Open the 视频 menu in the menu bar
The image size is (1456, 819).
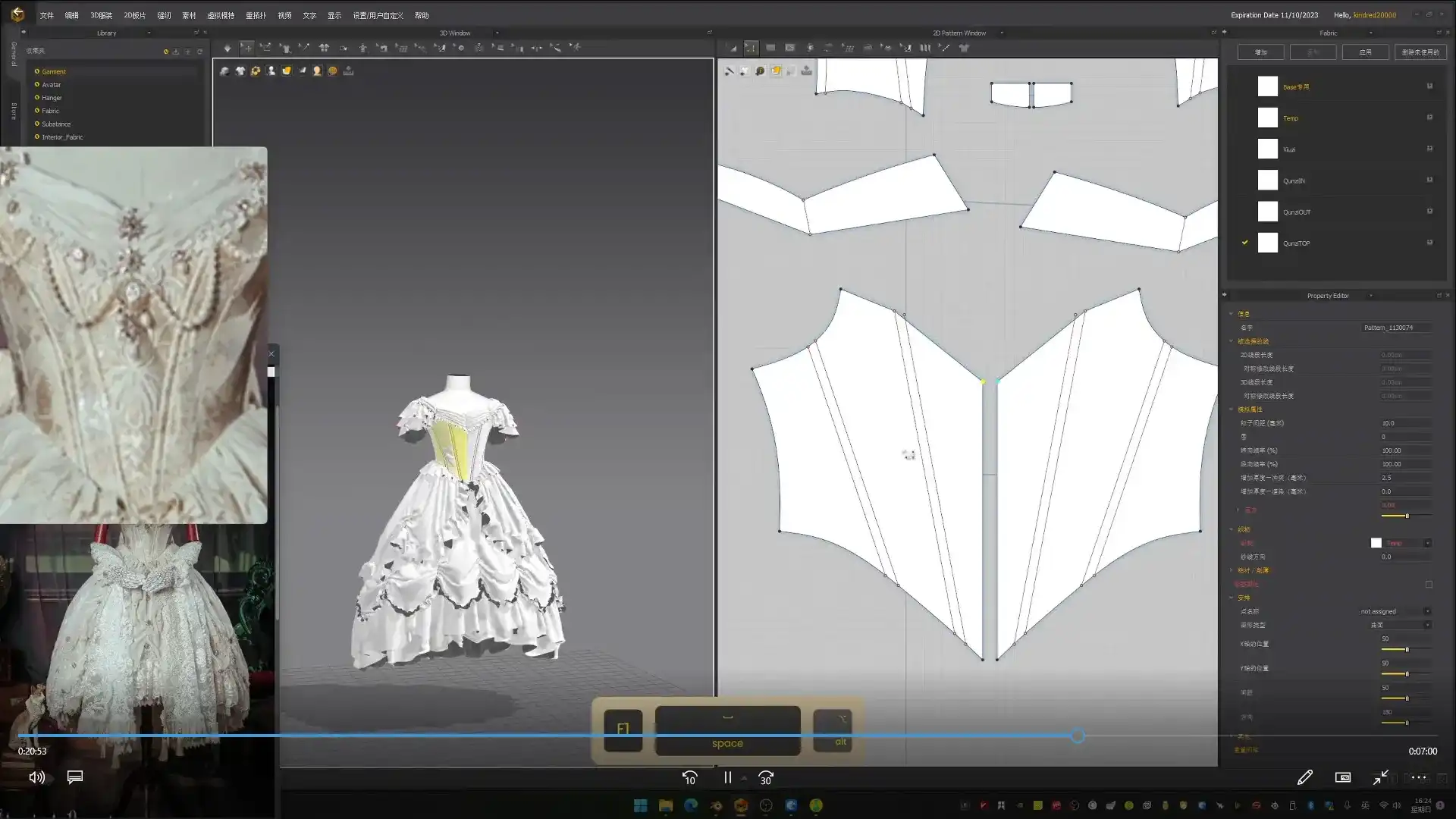point(284,14)
